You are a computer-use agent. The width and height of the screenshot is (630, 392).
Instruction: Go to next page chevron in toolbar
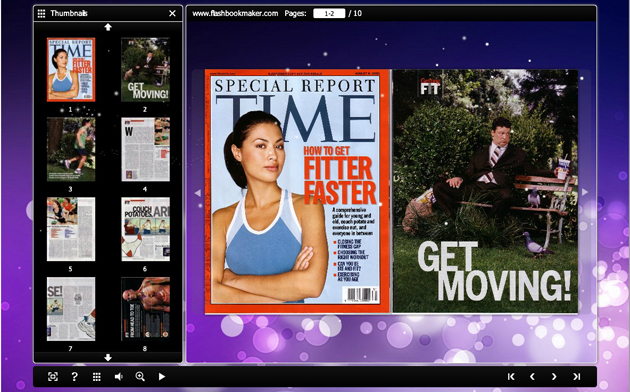554,376
